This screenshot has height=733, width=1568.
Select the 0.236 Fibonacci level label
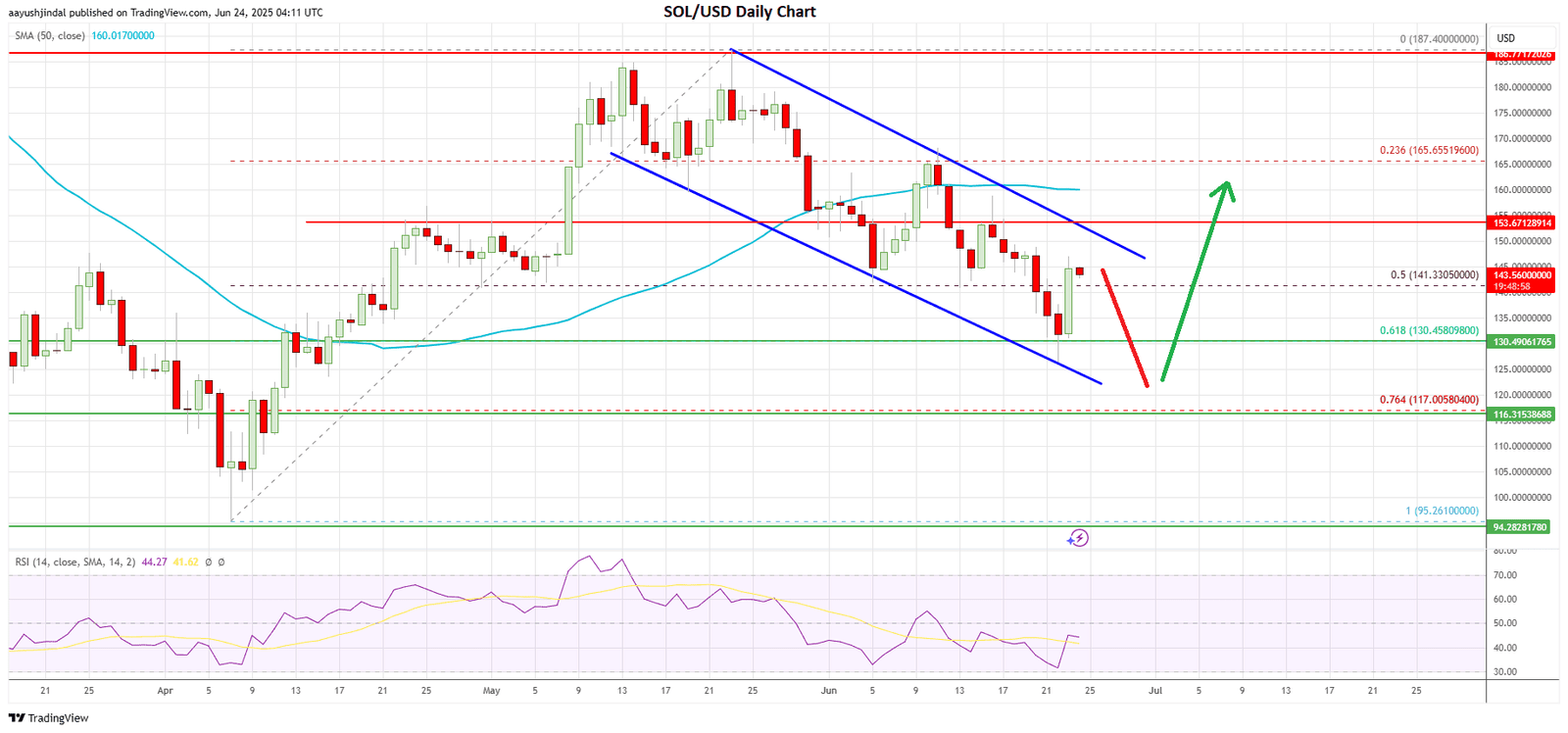1429,151
